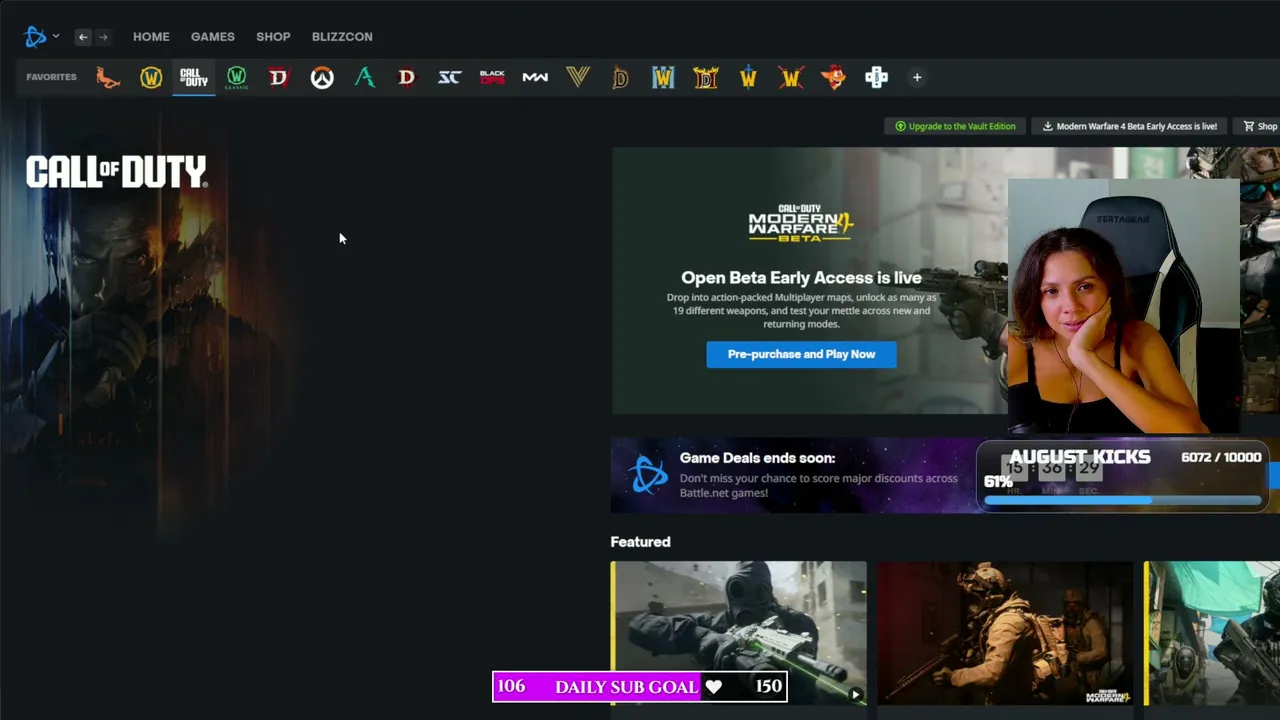Open featured thumbnail with gas mask soldier
The height and width of the screenshot is (720, 1280).
(739, 633)
